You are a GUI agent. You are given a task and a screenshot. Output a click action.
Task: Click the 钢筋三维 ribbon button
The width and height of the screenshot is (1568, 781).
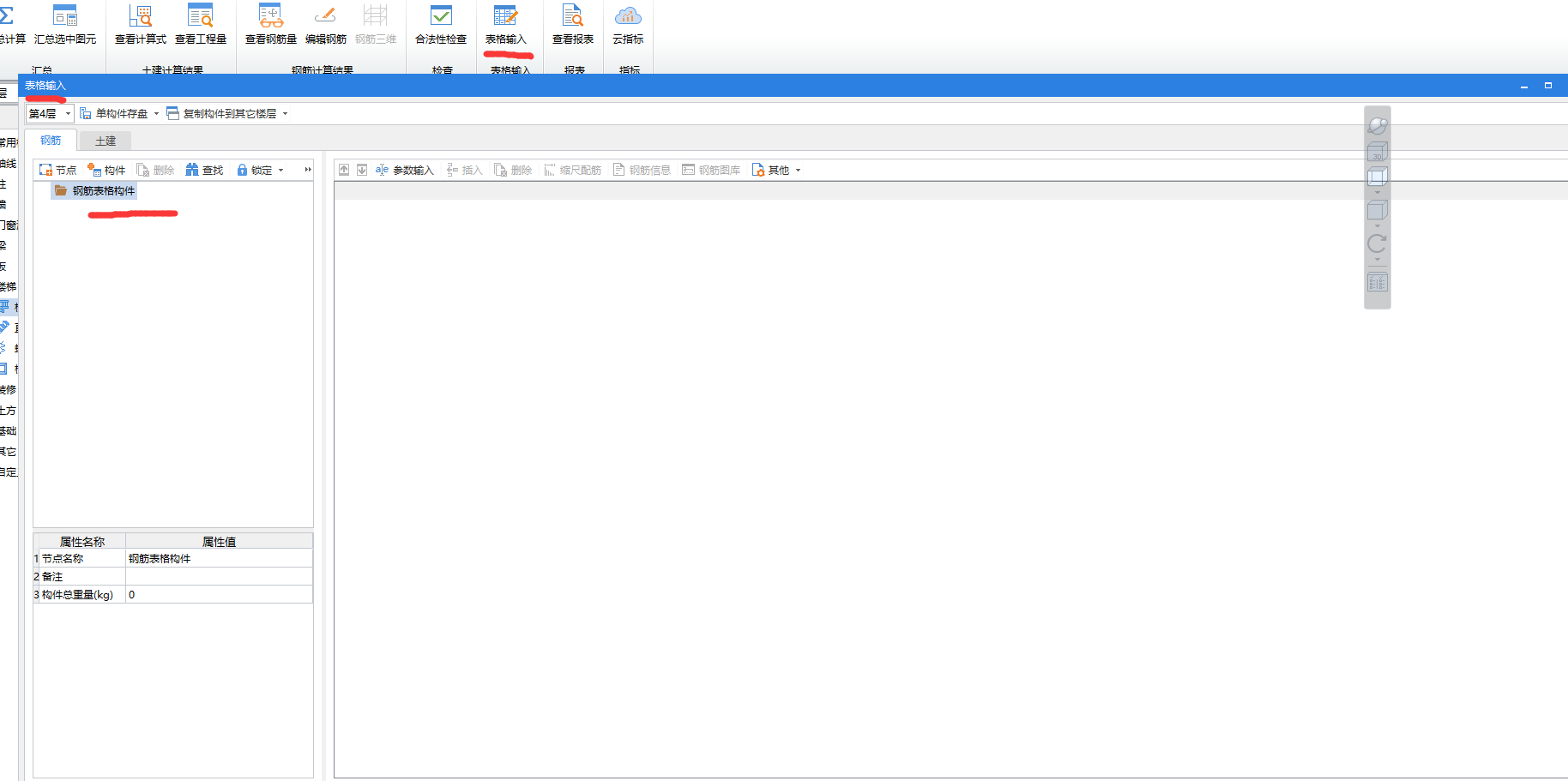tap(376, 26)
